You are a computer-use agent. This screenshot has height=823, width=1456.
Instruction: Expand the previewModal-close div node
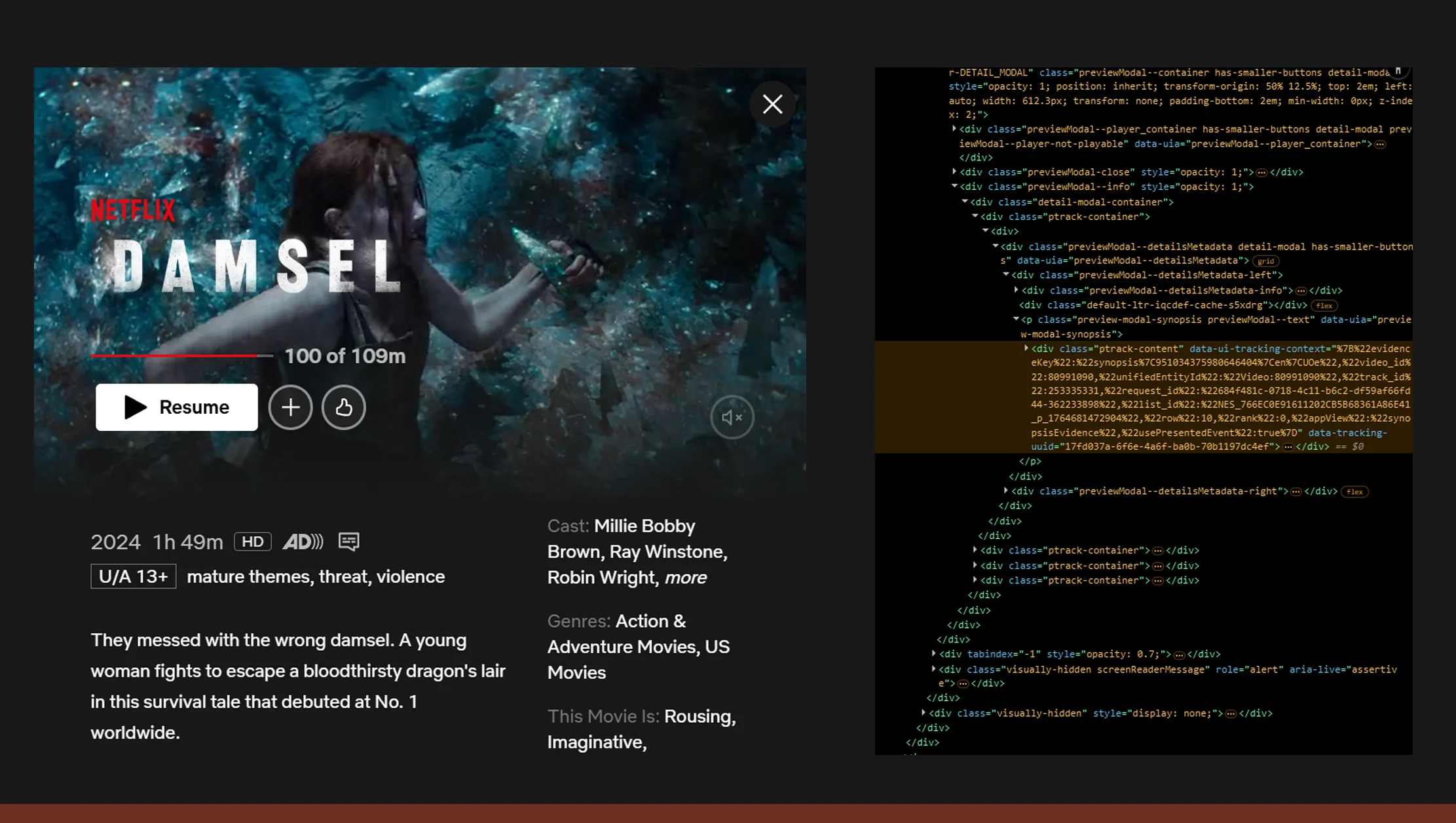pos(954,172)
